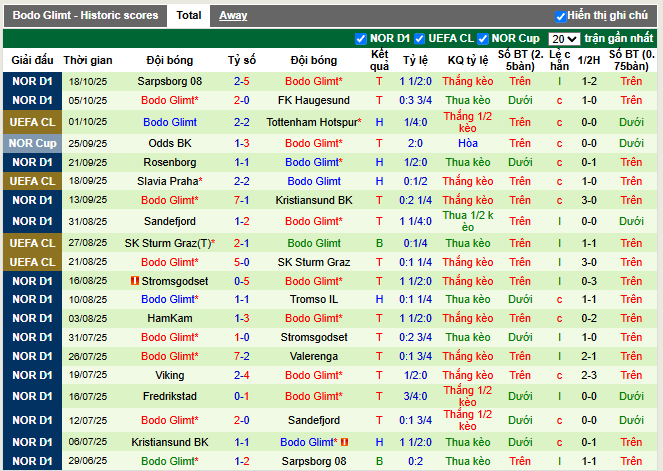663x471 pixels.
Task: Click the Tỷ số column header
Action: pos(241,59)
